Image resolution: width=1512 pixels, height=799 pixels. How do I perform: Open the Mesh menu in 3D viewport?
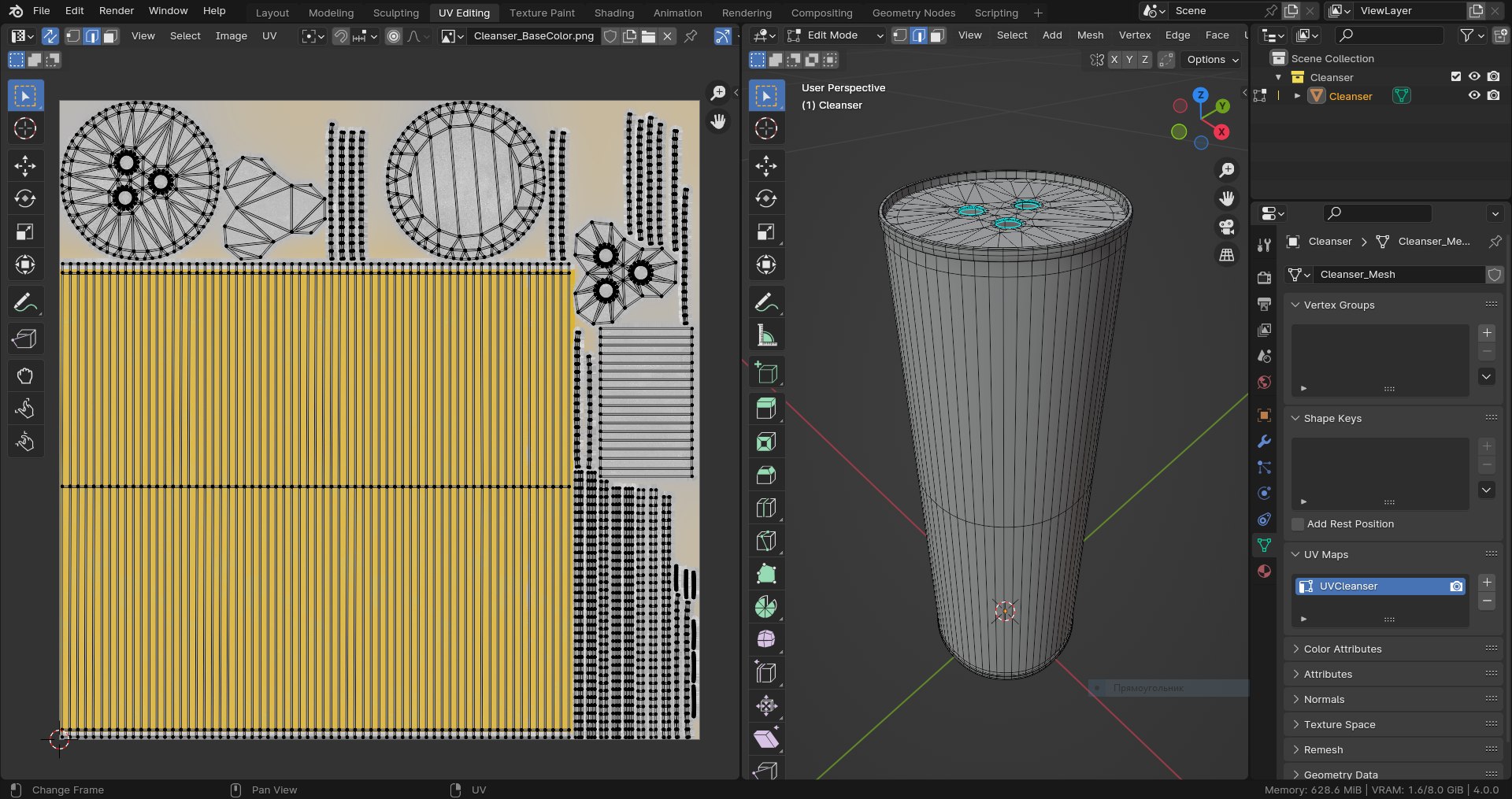click(x=1090, y=35)
